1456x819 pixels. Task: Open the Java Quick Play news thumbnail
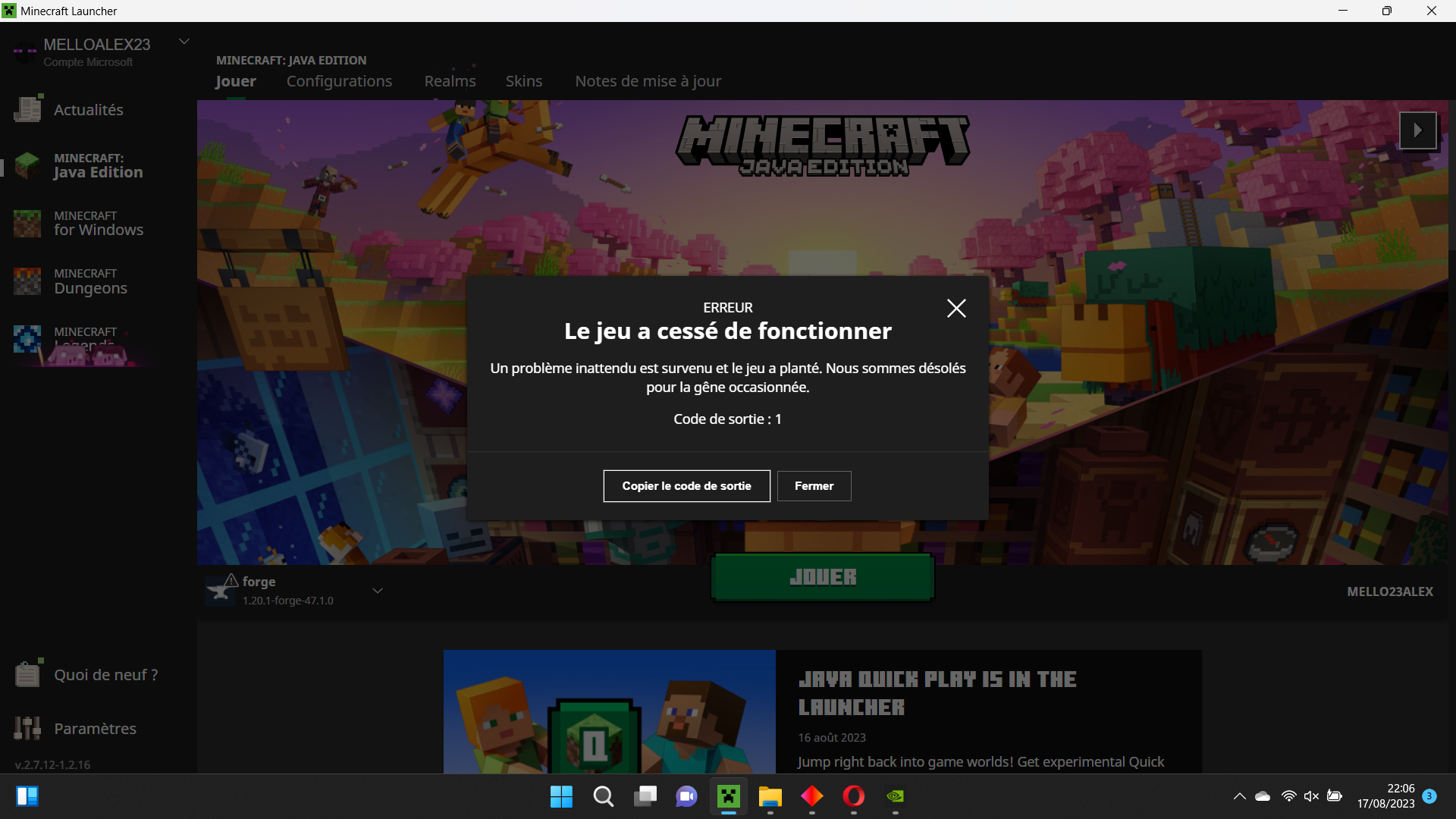(x=610, y=711)
